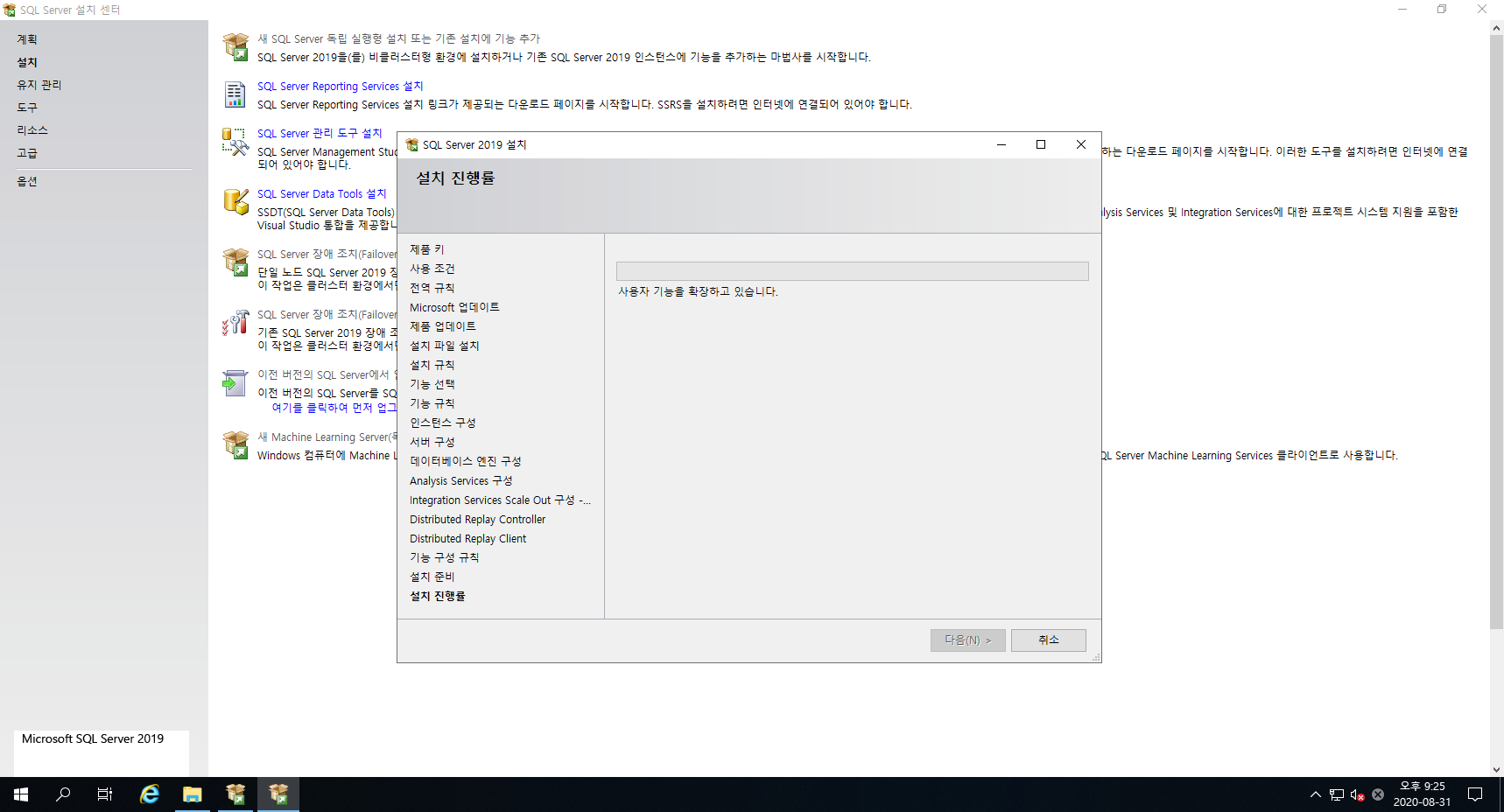Click the Microsoft 업데이트 step
The width and height of the screenshot is (1504, 812).
tap(454, 307)
